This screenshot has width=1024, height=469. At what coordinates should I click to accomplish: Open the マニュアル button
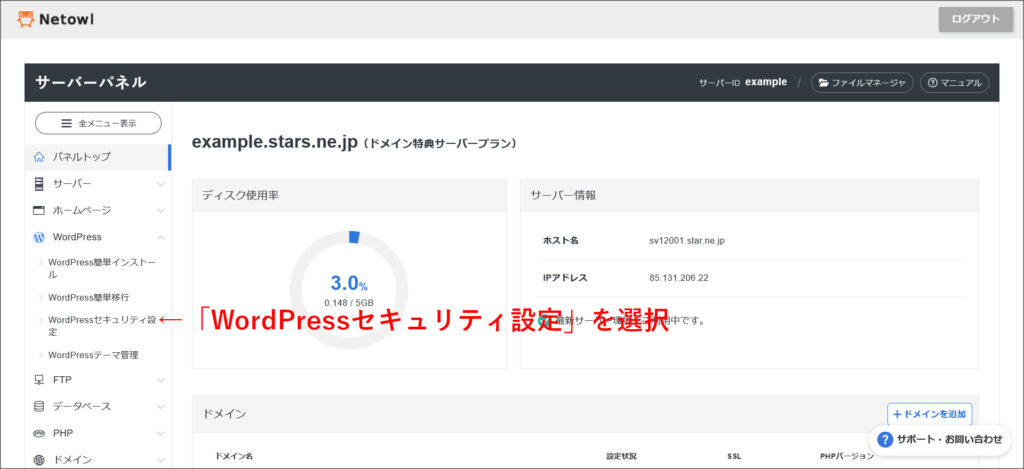pos(955,83)
